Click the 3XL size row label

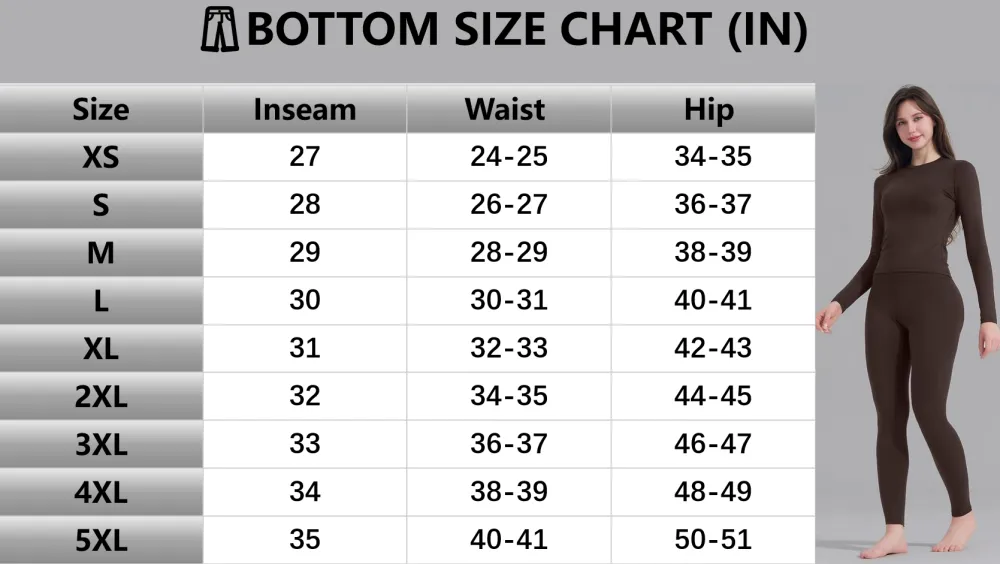pyautogui.click(x=101, y=445)
